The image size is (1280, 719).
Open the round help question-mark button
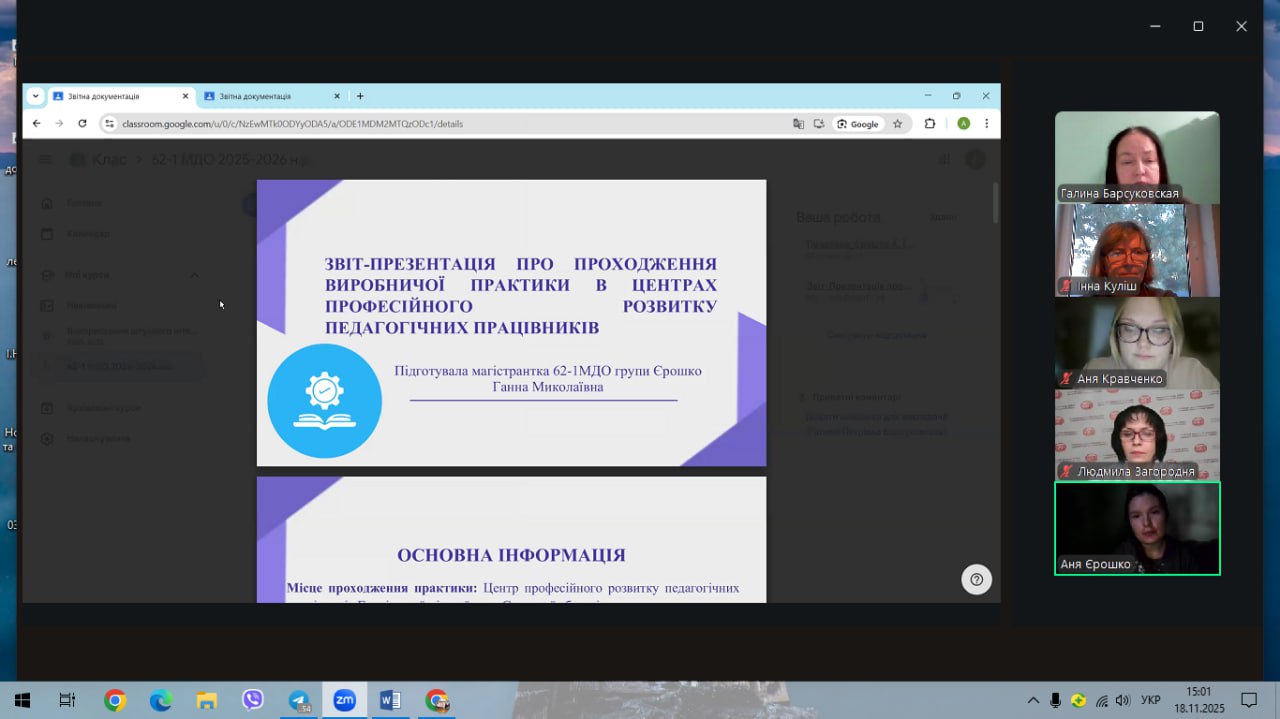976,579
